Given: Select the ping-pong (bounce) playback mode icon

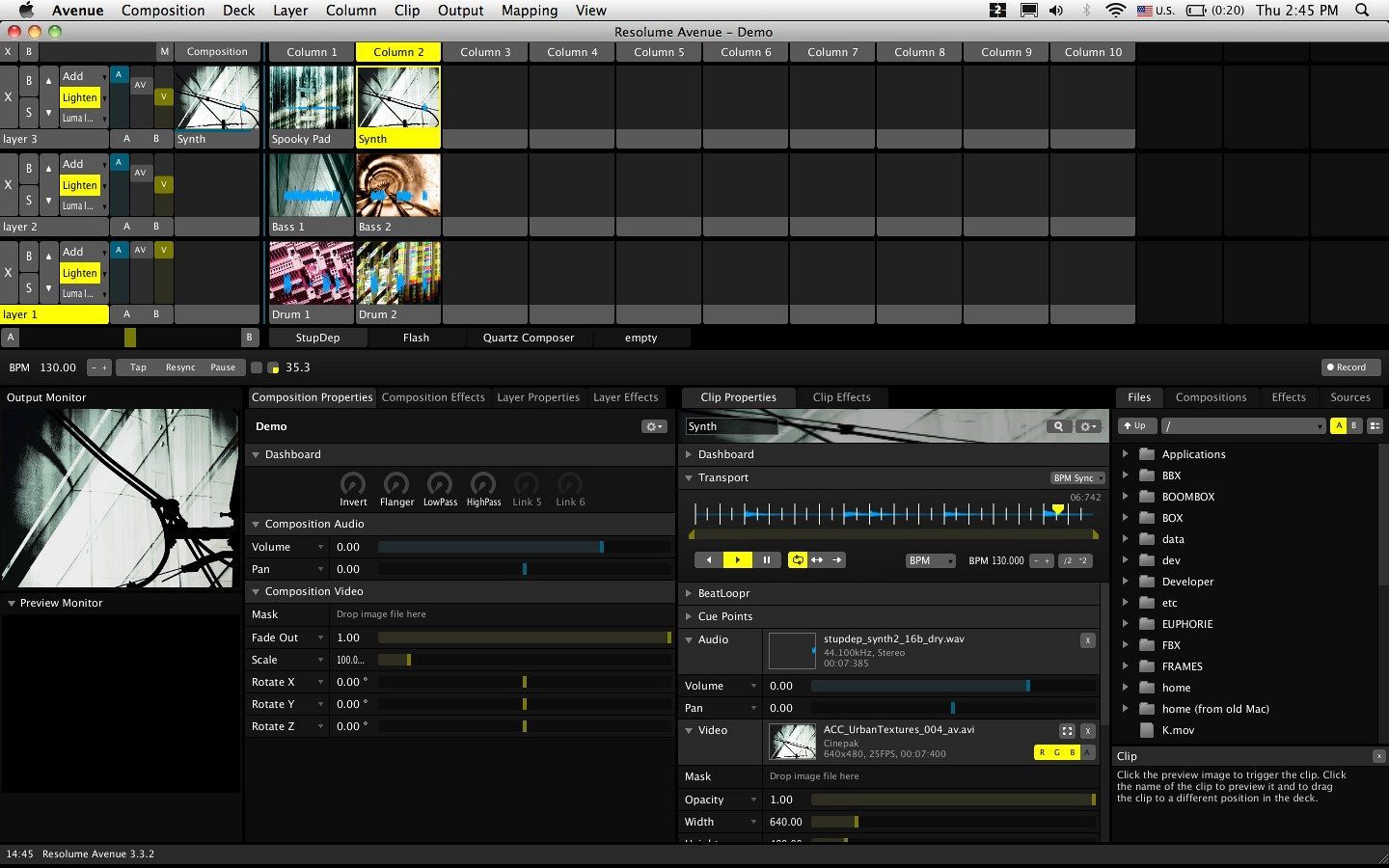Looking at the screenshot, I should point(817,559).
